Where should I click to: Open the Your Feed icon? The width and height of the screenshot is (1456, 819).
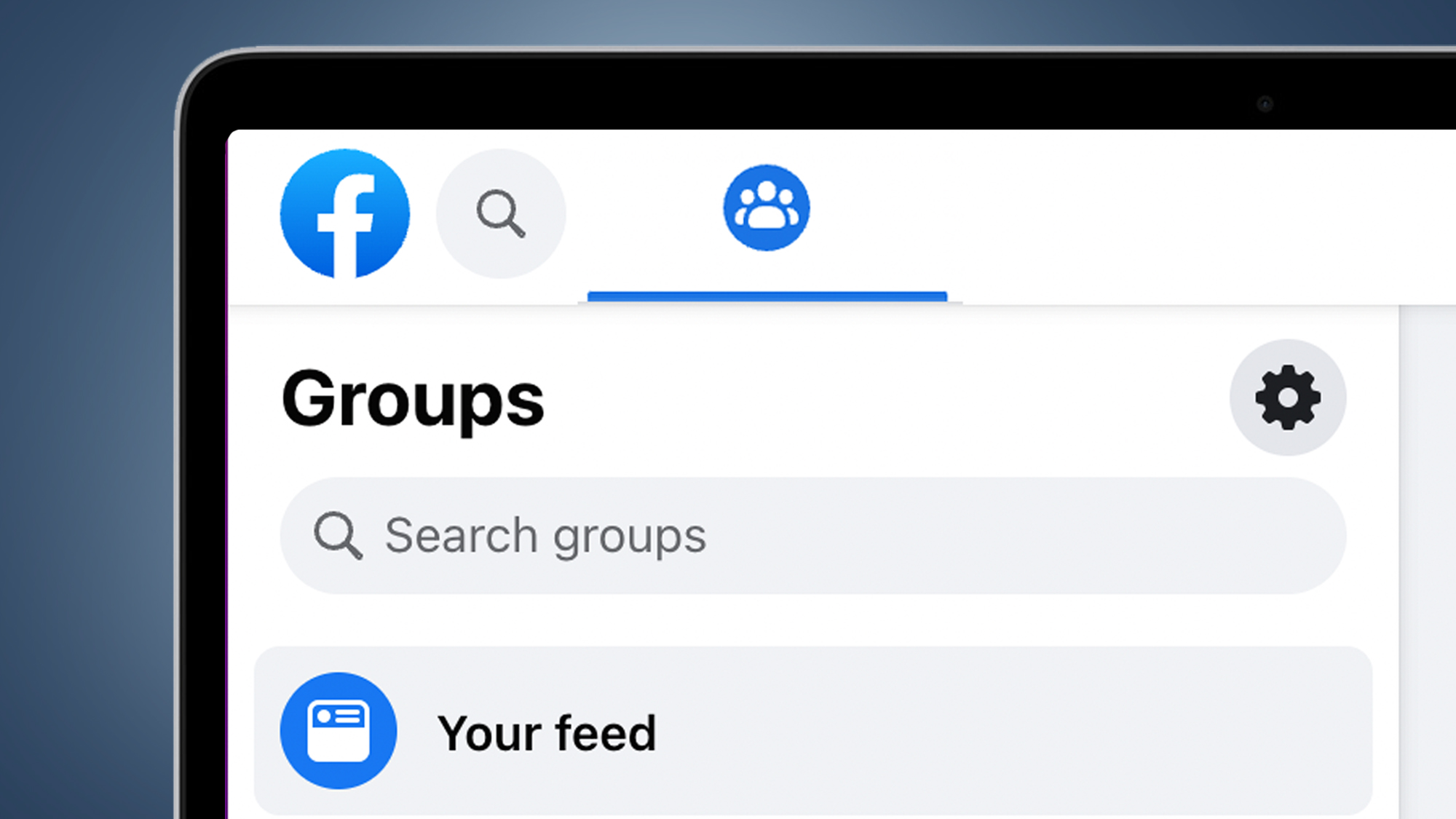[337, 730]
